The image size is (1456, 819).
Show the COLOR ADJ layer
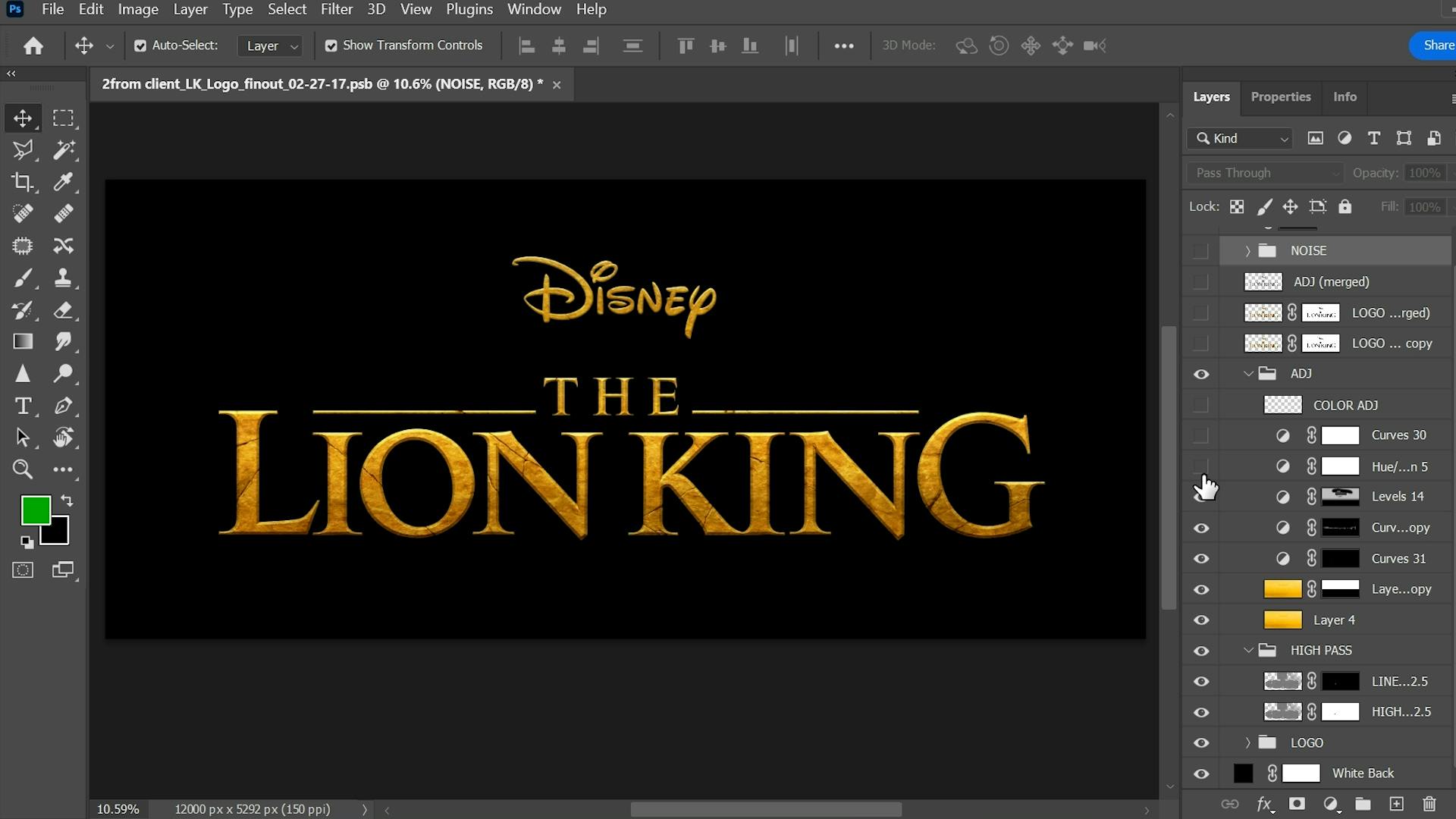pyautogui.click(x=1200, y=406)
